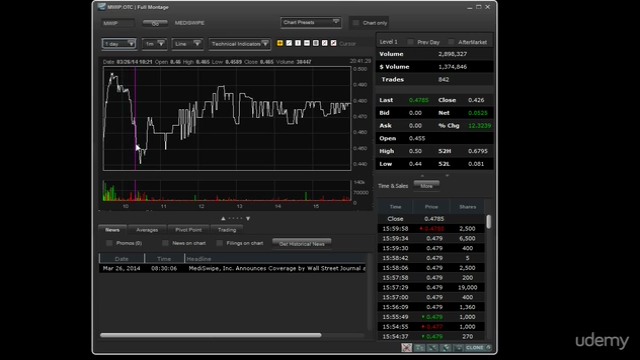640x360 pixels.
Task: Click the Last price 0.4785
Action: [x=418, y=100]
